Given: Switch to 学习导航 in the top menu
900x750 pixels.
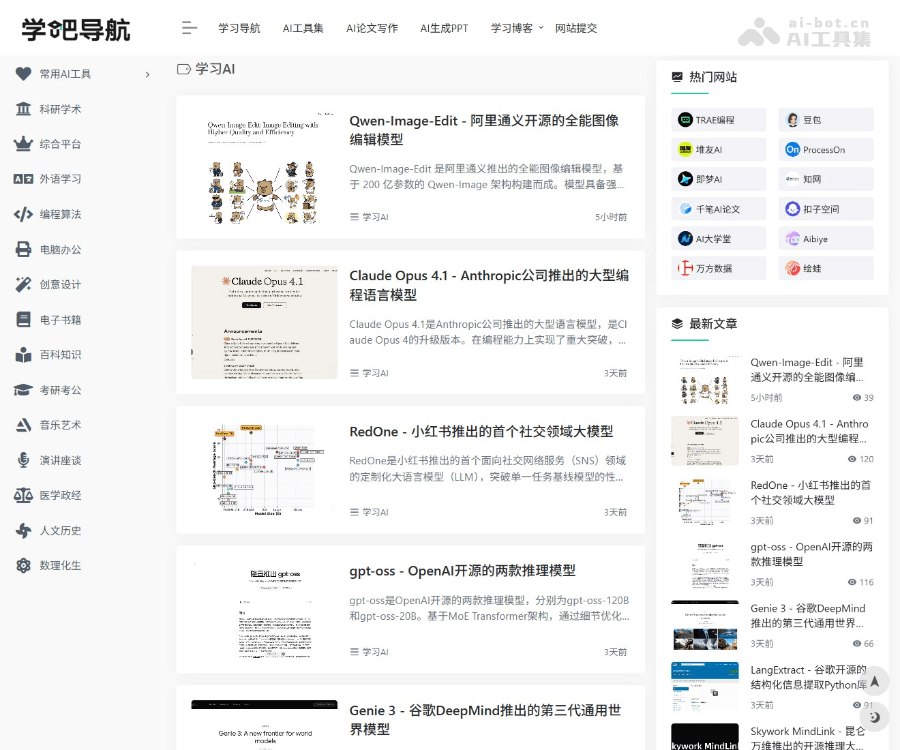Looking at the screenshot, I should click(x=239, y=28).
